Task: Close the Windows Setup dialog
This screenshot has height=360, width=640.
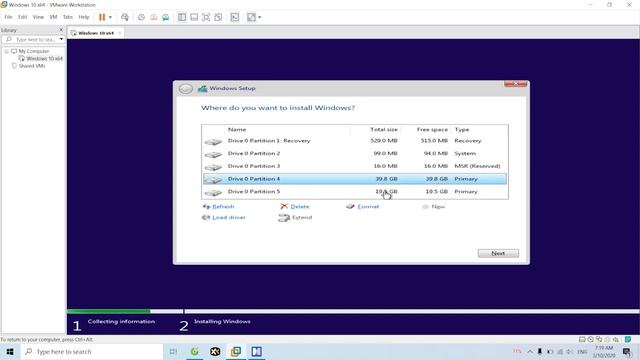Action: pos(516,84)
